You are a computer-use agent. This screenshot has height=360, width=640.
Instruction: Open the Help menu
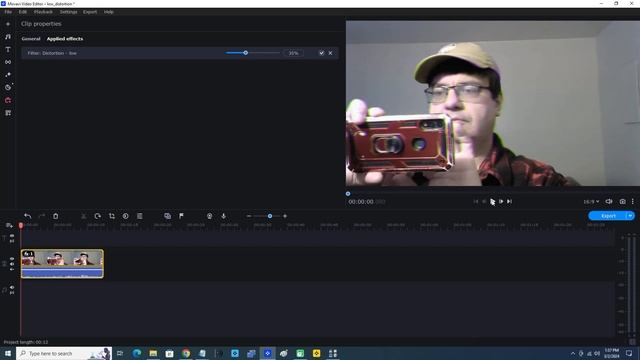point(109,12)
